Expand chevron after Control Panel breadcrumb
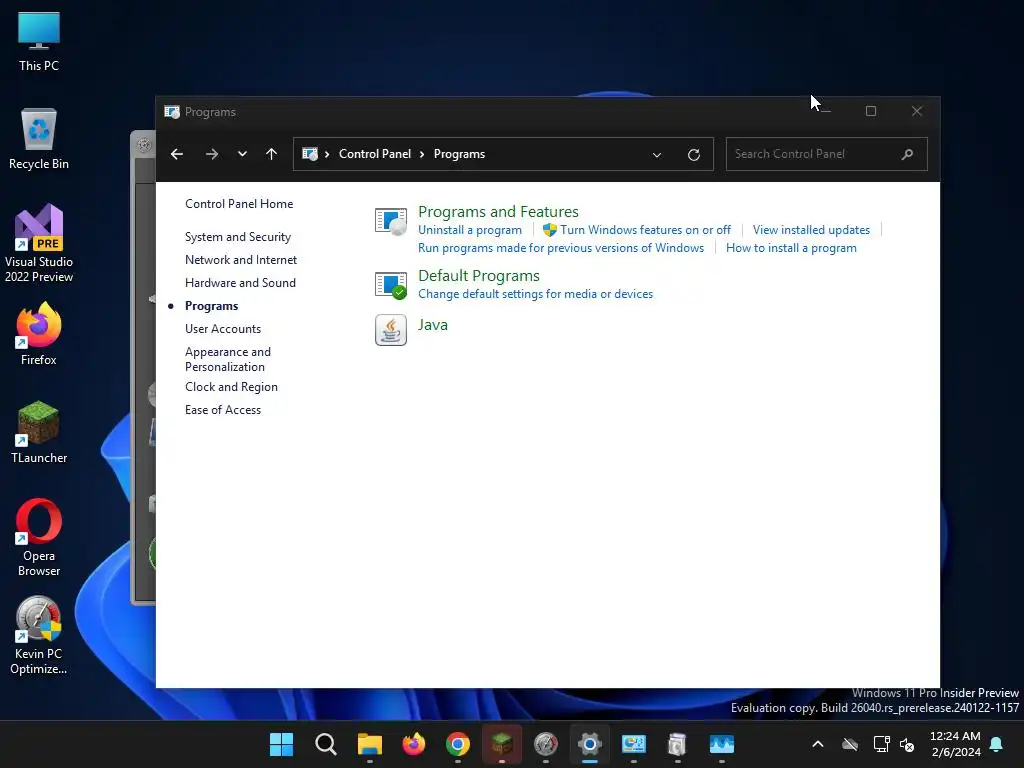 422,154
